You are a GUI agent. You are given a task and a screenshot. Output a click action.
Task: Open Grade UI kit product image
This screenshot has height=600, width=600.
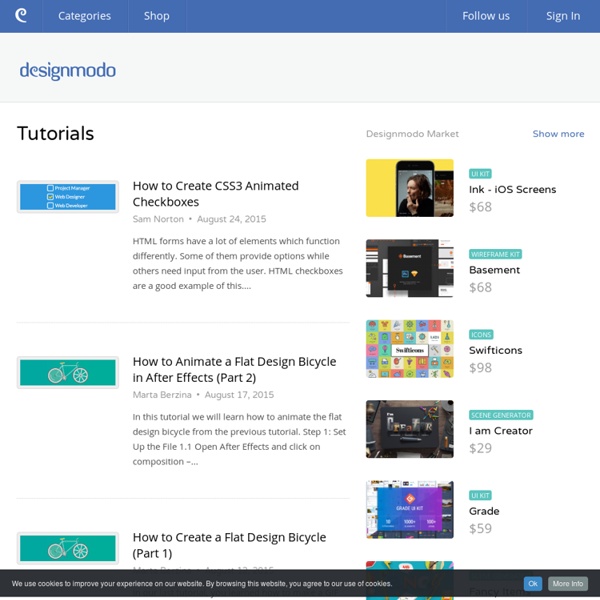coord(409,509)
